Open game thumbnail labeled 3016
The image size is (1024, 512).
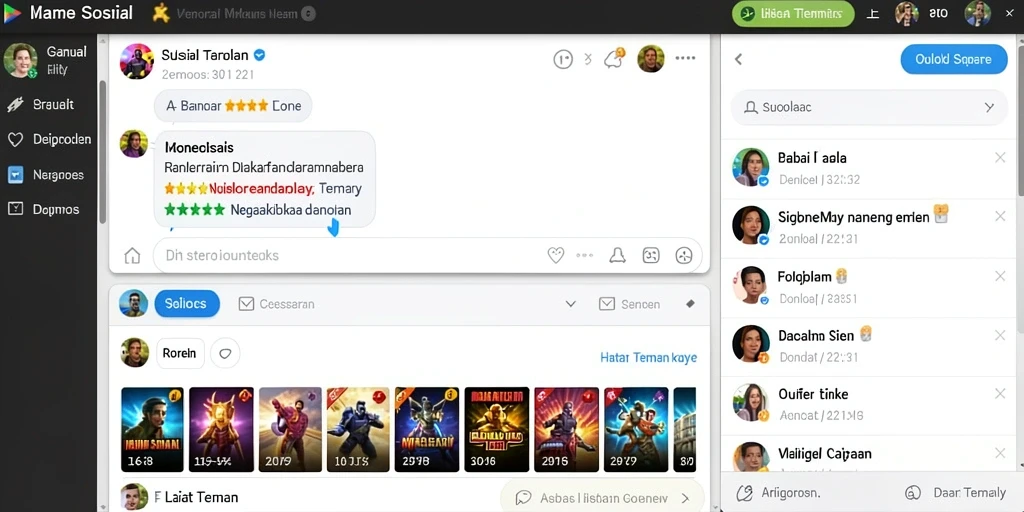[496, 429]
